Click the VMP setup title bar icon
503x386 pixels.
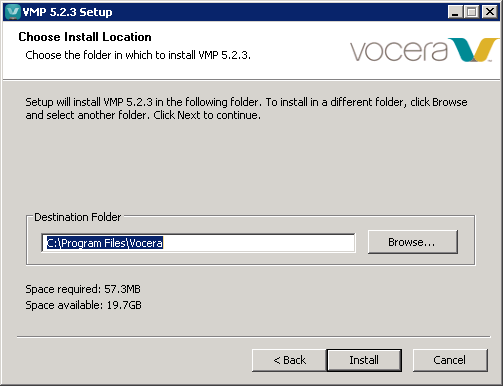[x=13, y=12]
